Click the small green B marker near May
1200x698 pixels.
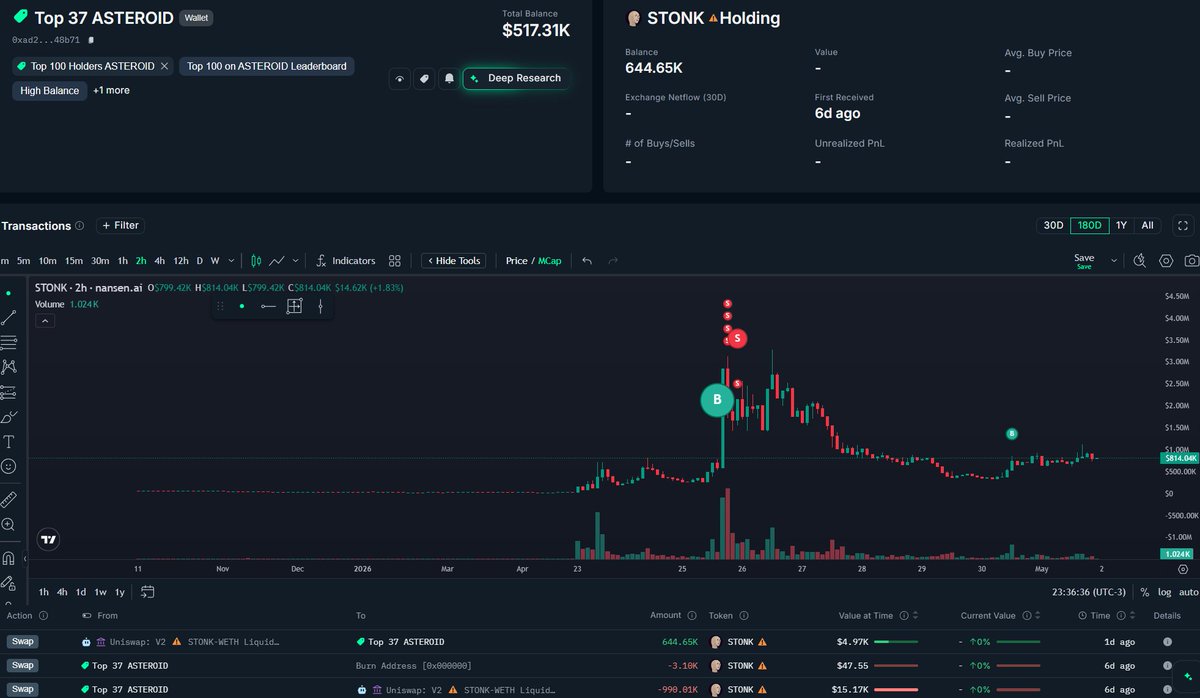1012,434
